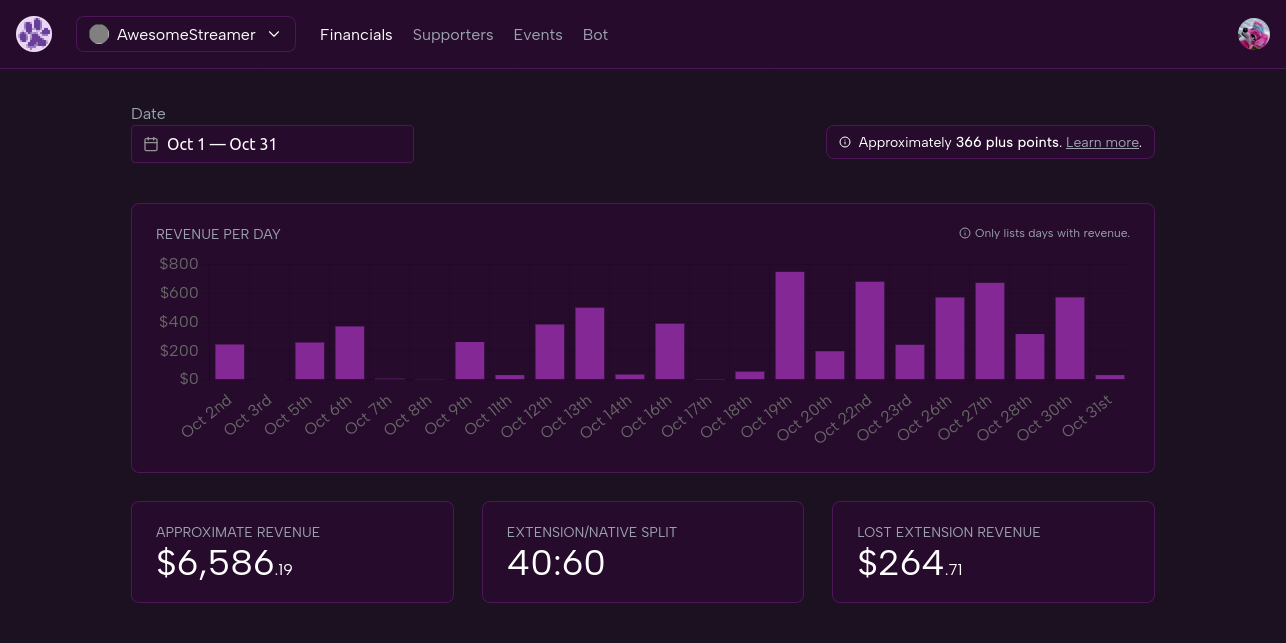Click the Lost Extension Revenue card
Screen dimensions: 1286x643
993,551
